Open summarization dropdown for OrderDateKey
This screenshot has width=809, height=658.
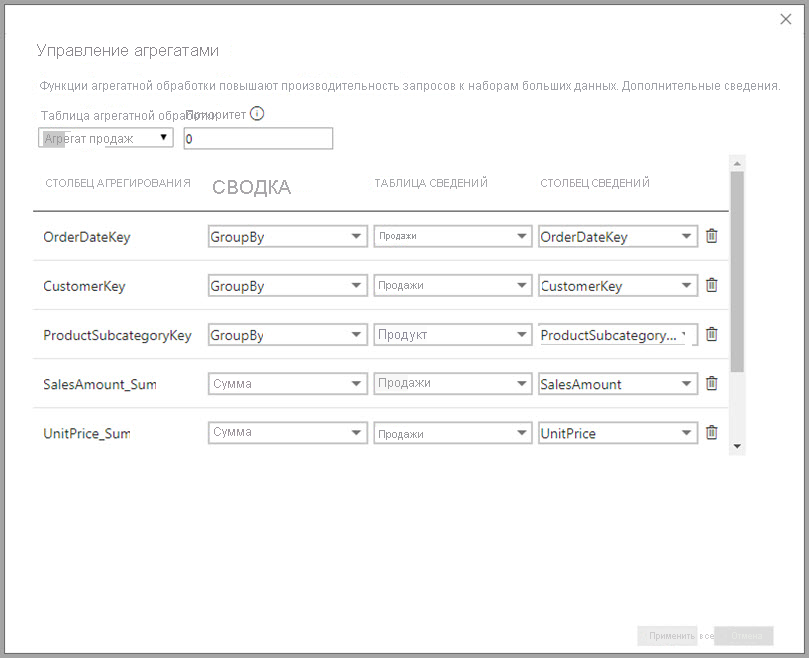click(288, 236)
